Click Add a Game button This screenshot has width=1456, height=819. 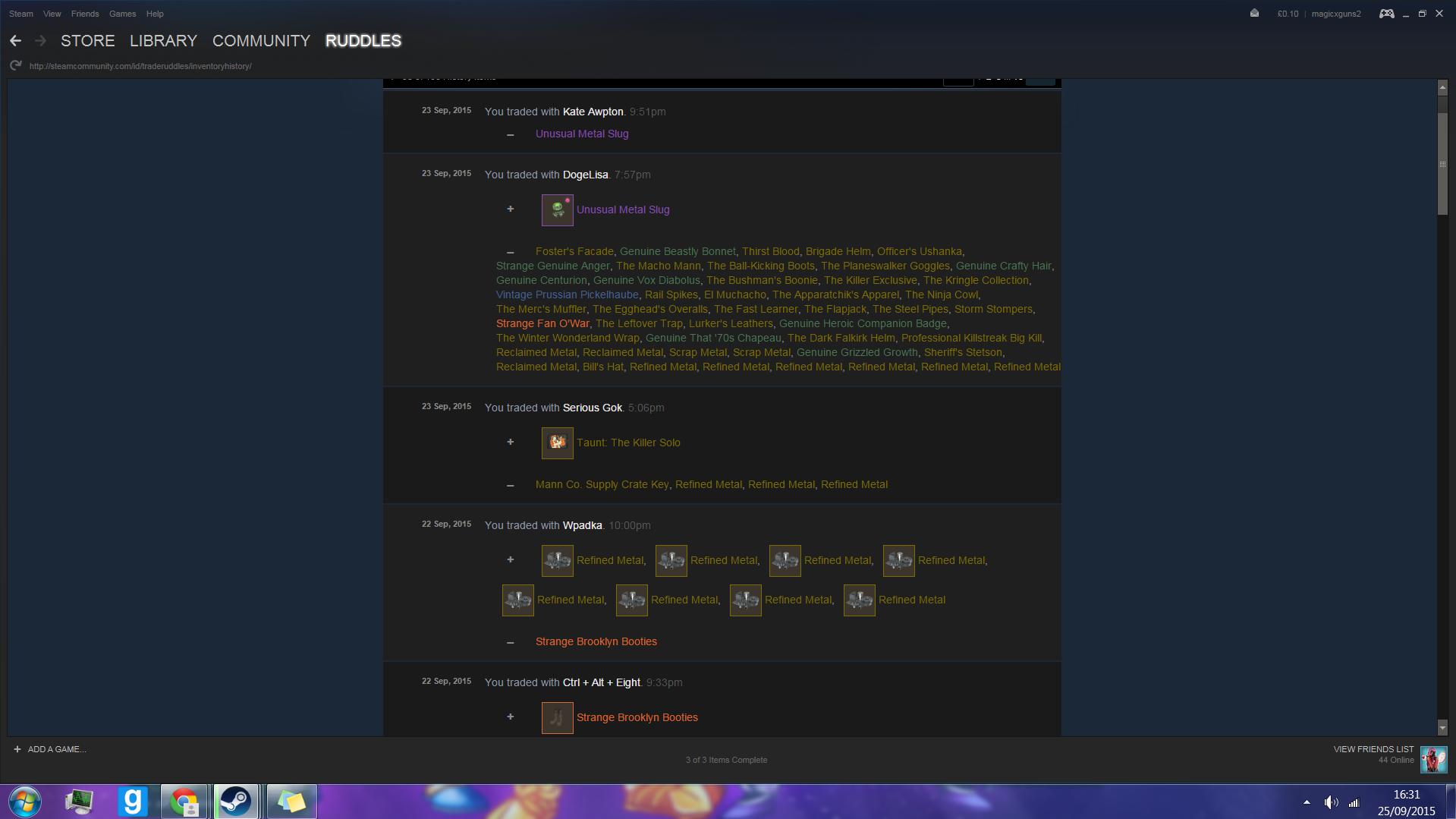[50, 749]
